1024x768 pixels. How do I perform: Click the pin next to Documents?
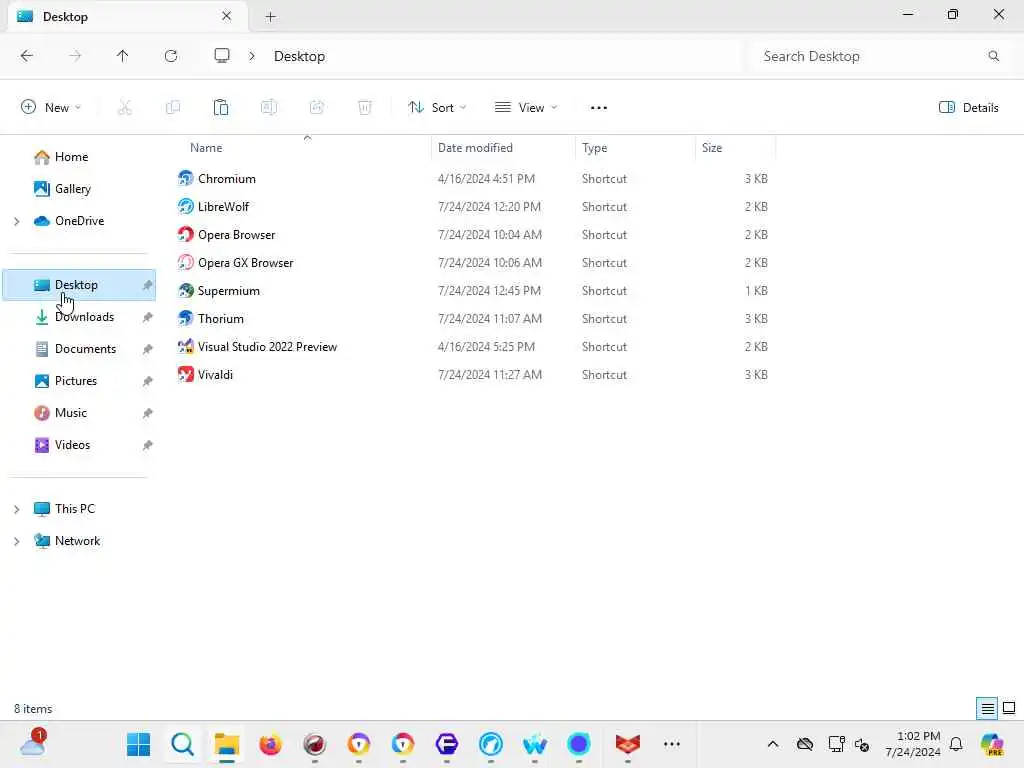pyautogui.click(x=148, y=349)
